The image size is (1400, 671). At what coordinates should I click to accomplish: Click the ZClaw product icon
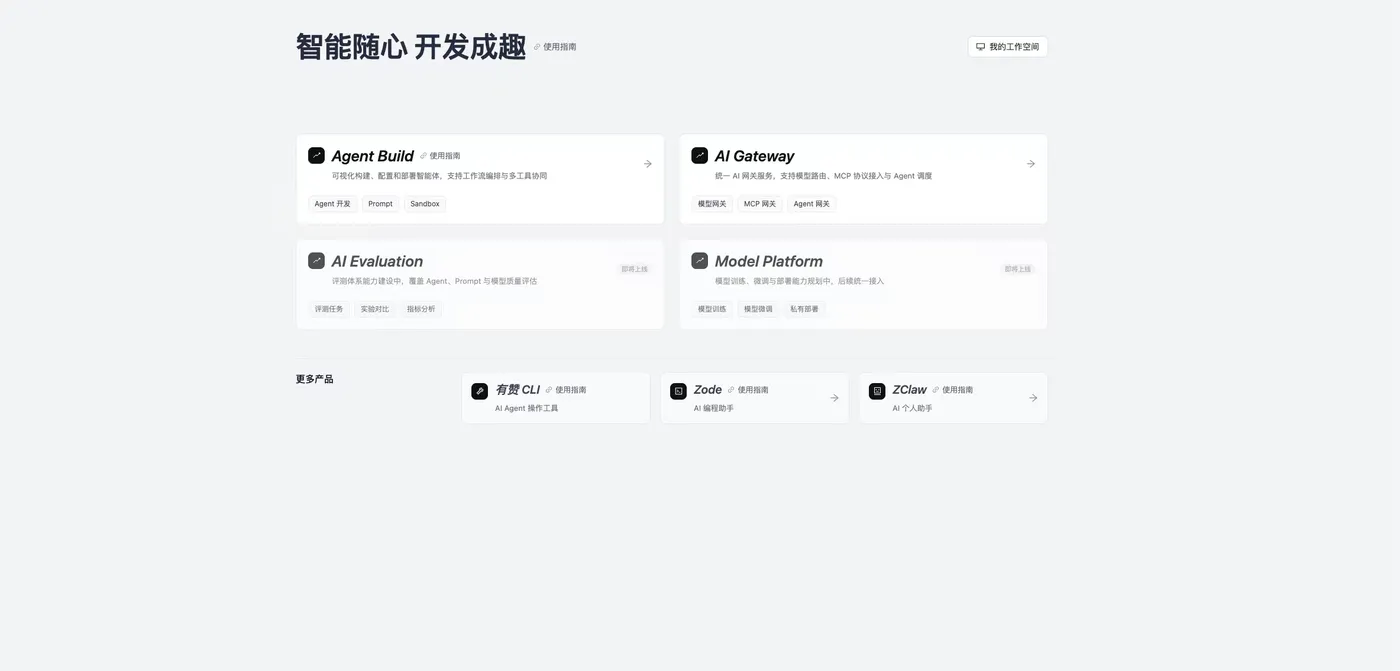tap(877, 391)
